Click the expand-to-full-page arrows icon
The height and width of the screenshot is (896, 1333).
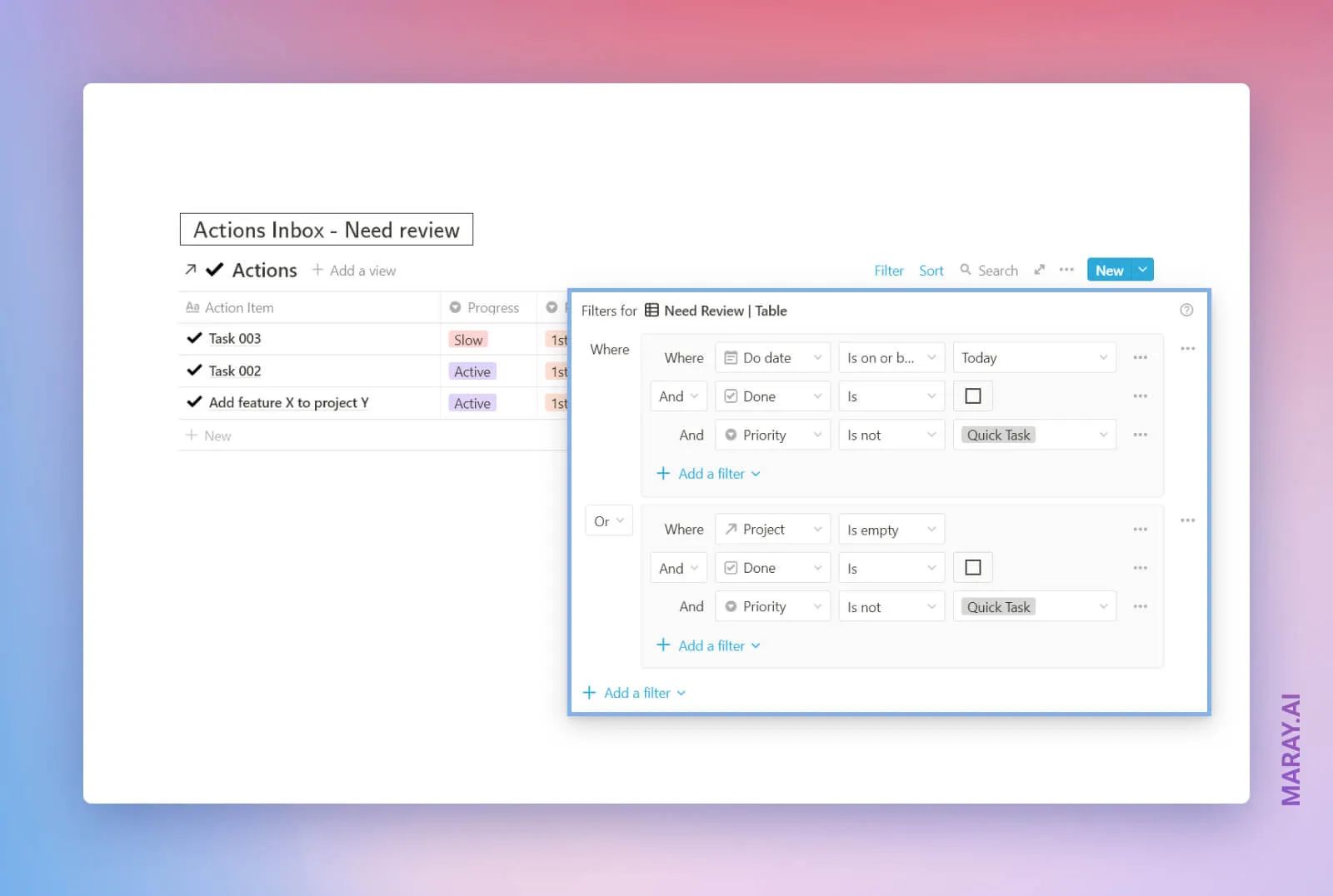pos(1039,270)
